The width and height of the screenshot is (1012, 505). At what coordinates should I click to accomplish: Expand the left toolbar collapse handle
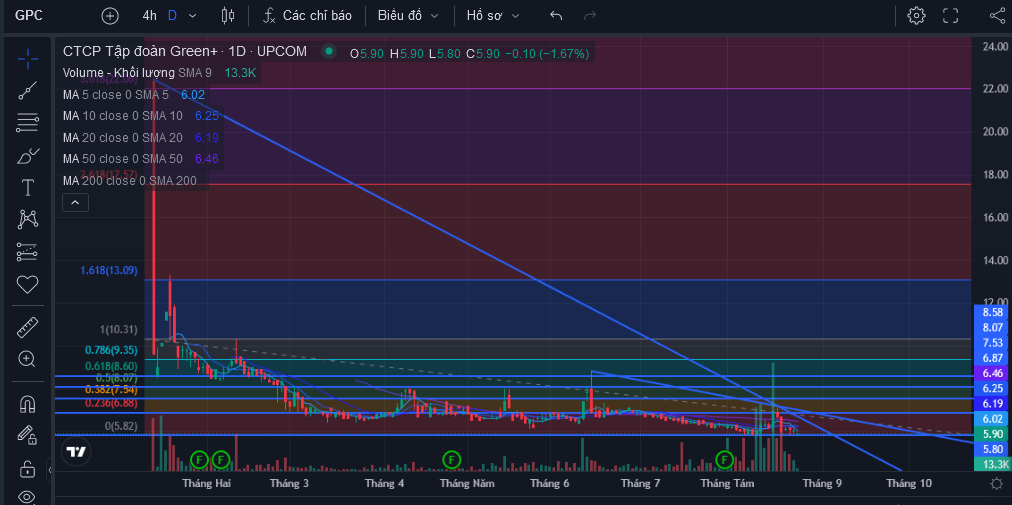(51, 469)
